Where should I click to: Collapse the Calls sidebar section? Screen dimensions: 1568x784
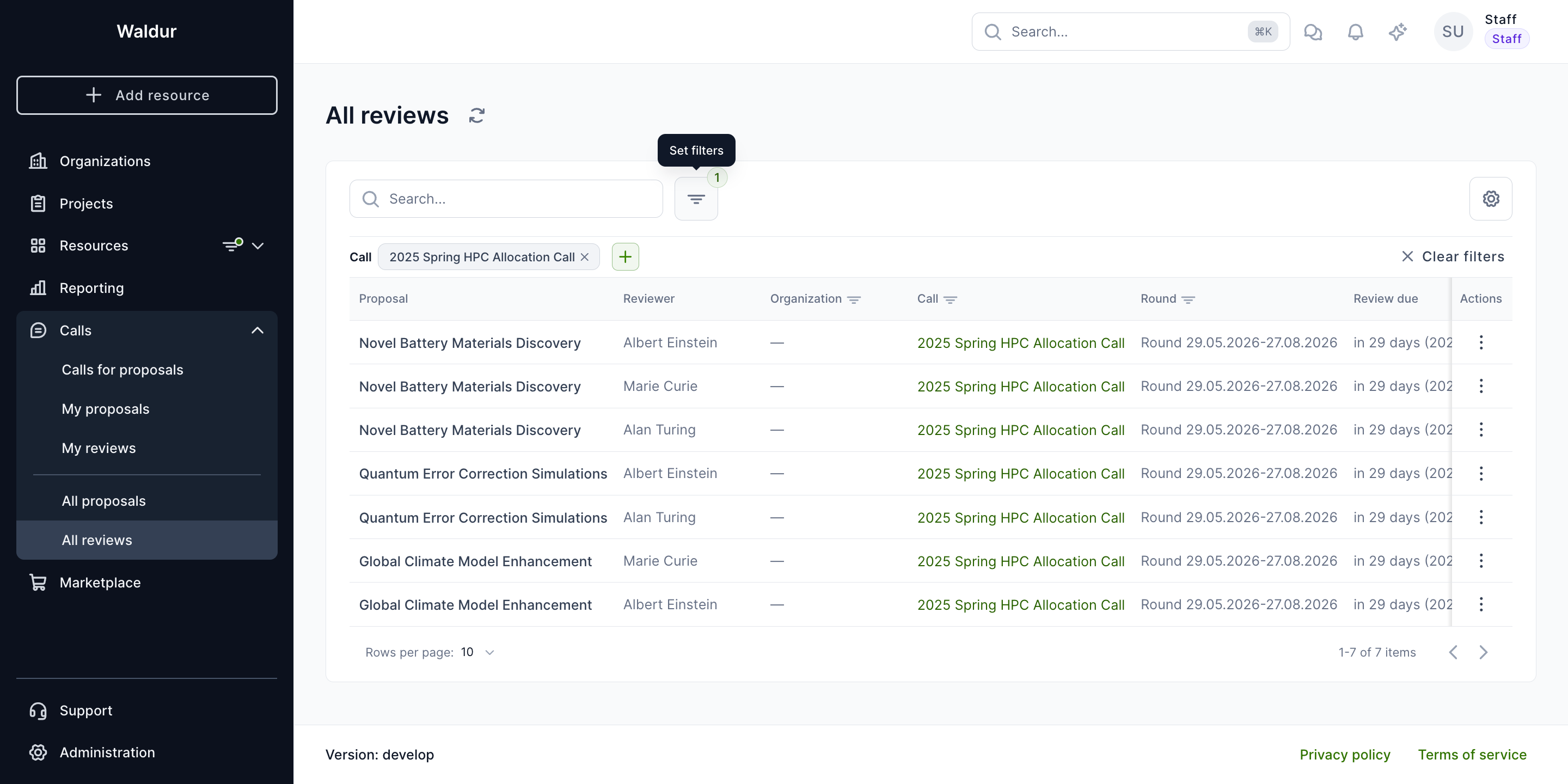tap(258, 330)
